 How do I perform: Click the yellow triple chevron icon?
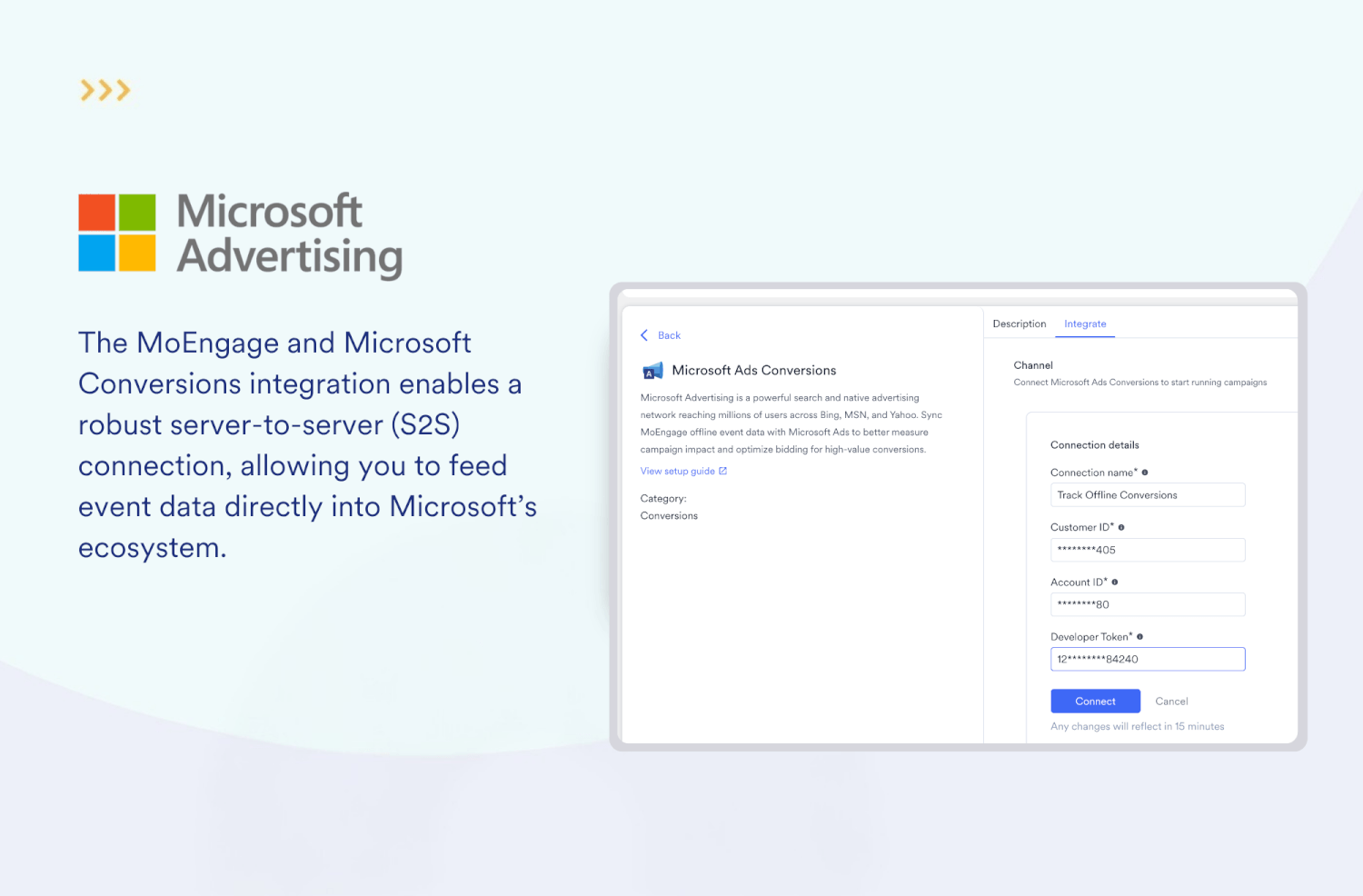pos(105,90)
